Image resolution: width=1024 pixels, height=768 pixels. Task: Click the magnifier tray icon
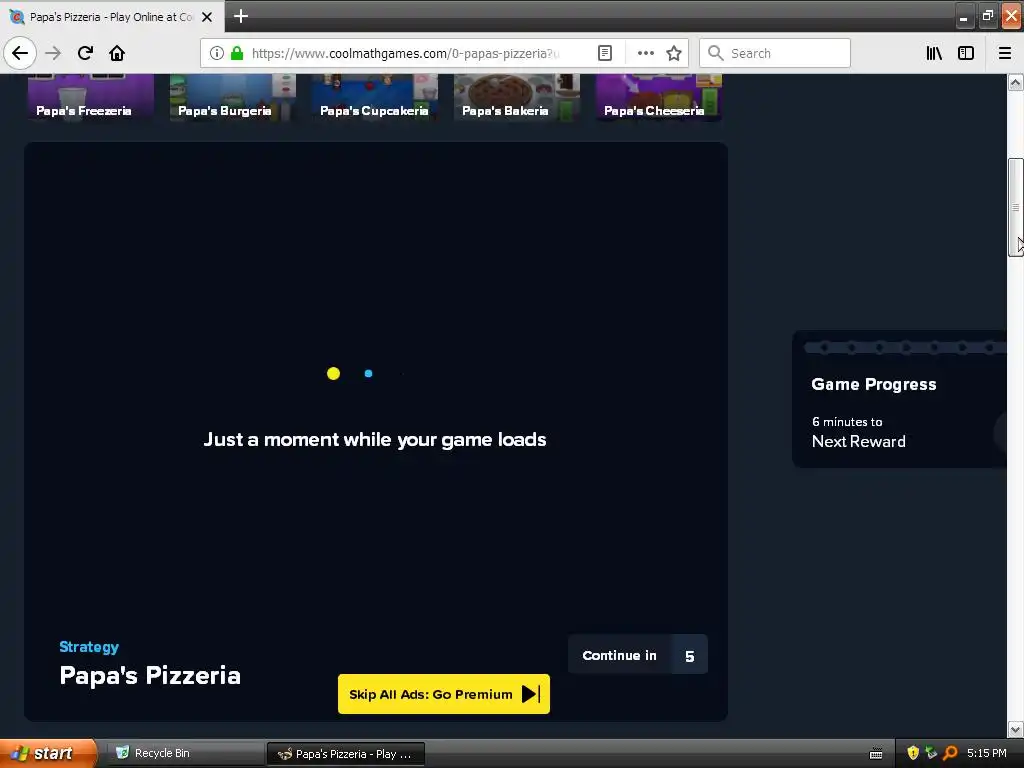[950, 753]
